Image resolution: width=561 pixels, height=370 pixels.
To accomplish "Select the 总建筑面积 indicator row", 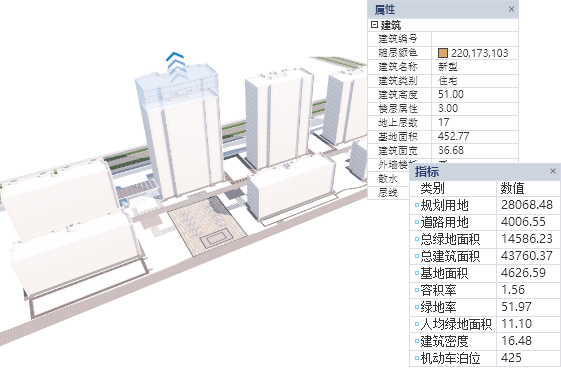I will [485, 256].
